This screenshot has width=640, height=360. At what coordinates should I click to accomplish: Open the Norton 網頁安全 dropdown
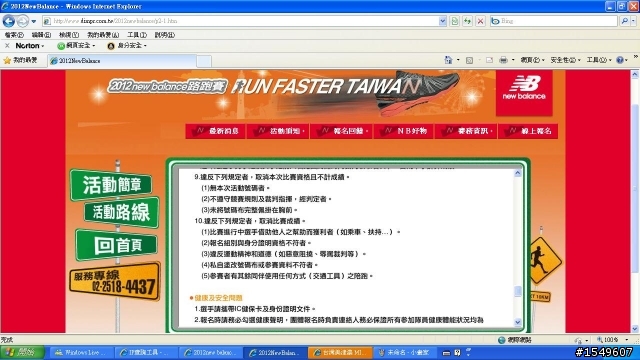click(x=76, y=46)
